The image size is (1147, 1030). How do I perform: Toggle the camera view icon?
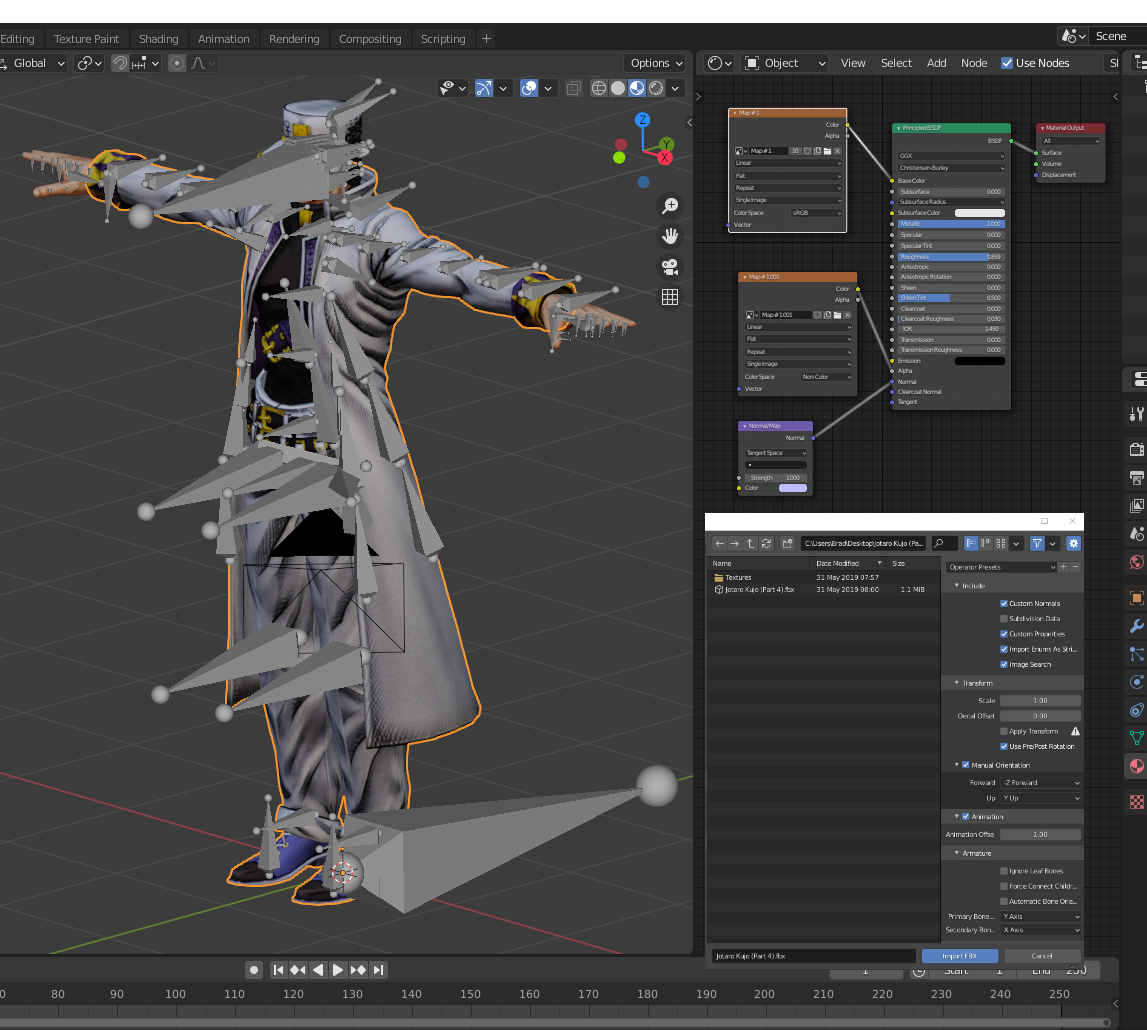[670, 267]
